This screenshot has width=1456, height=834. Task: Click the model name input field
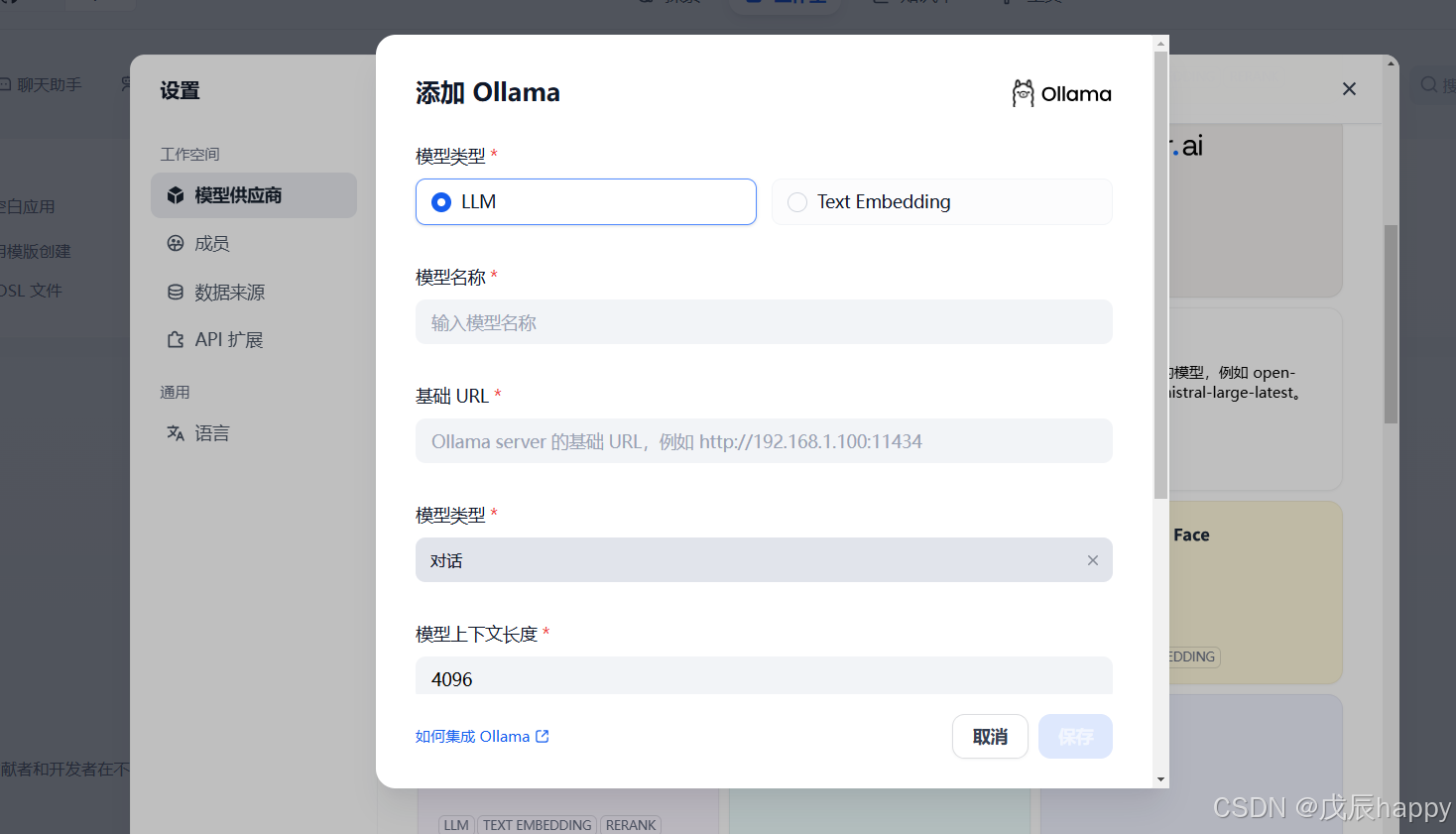tap(764, 322)
